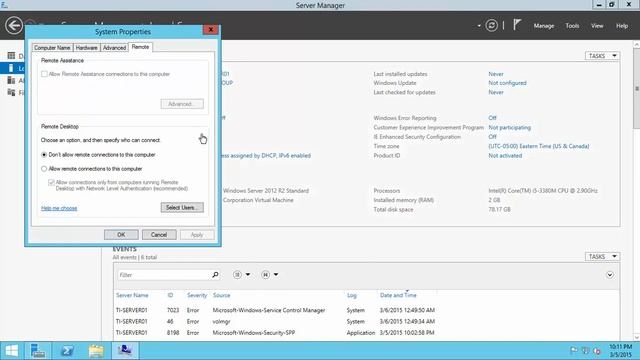Select the Remote tab
Screen dimensions: 640x360
(140, 47)
